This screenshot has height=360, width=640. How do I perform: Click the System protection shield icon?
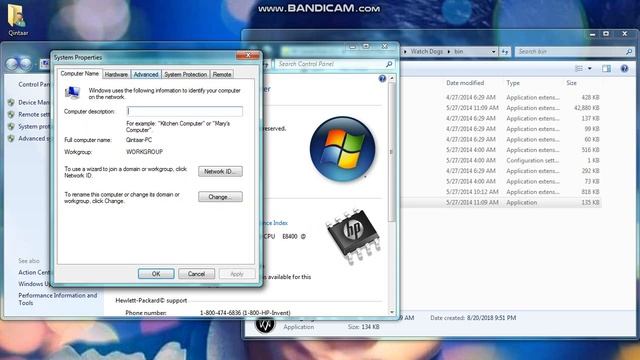point(11,127)
